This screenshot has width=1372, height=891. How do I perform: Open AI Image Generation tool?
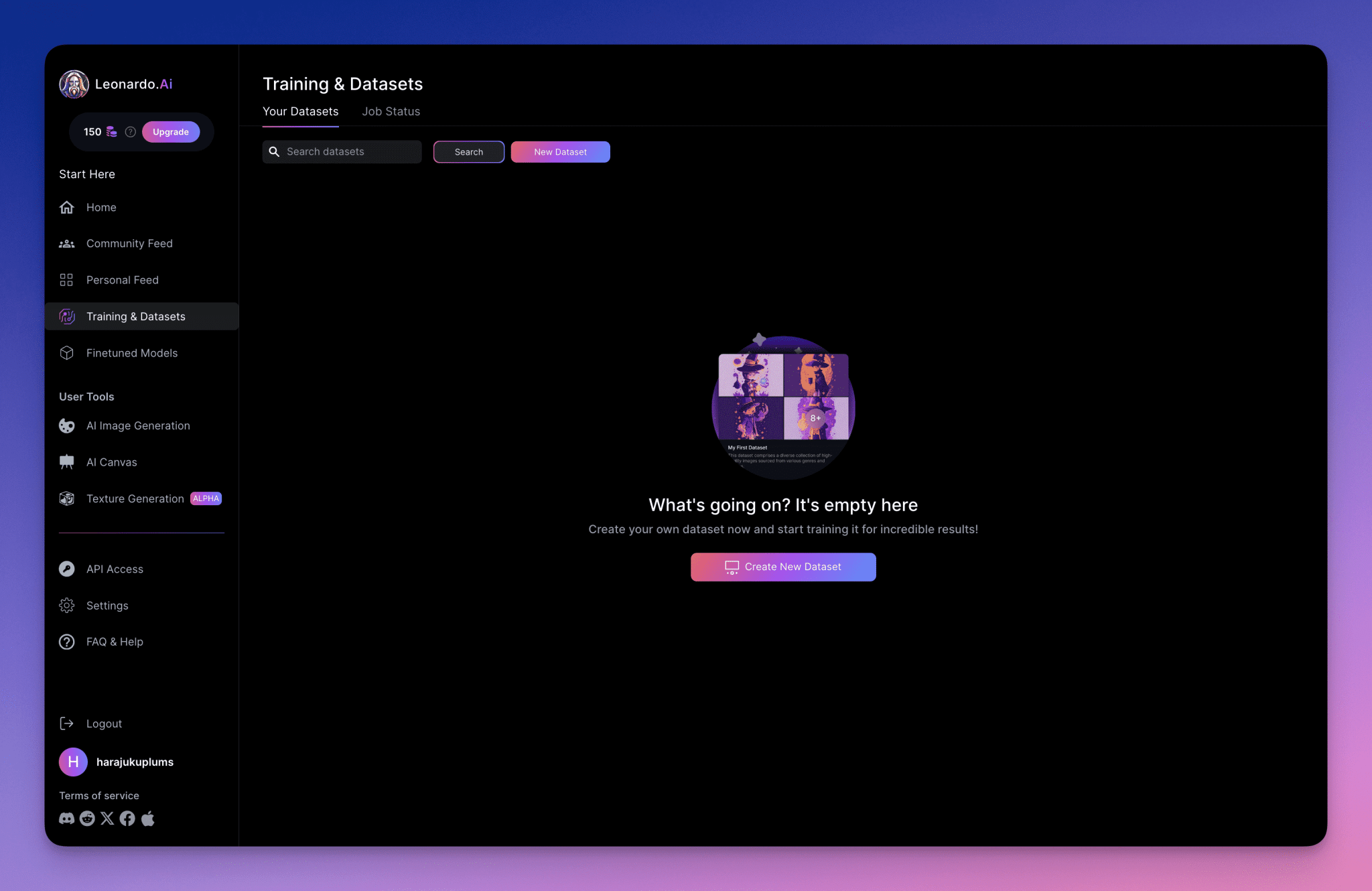pyautogui.click(x=138, y=426)
